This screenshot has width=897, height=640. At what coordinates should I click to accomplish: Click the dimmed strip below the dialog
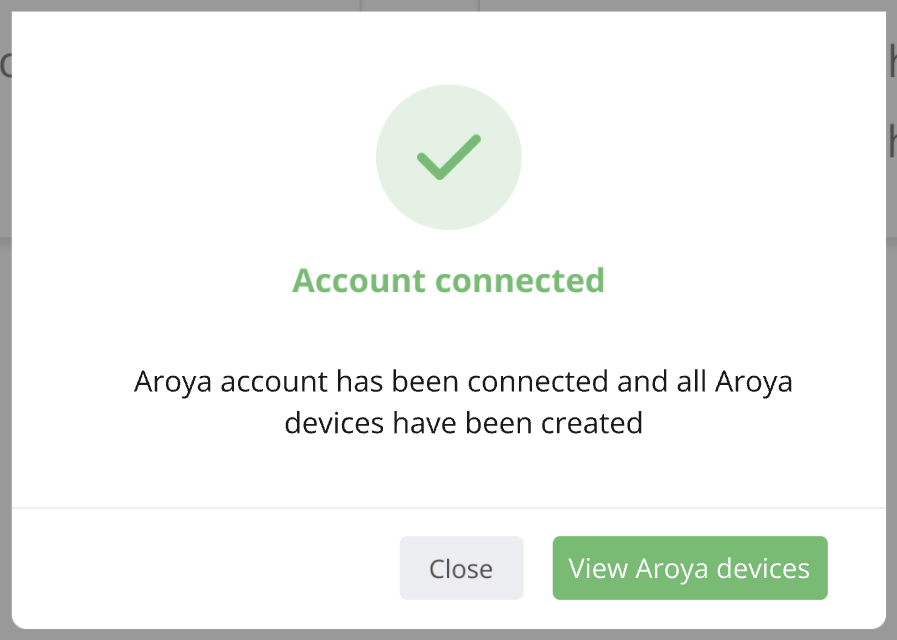448,634
